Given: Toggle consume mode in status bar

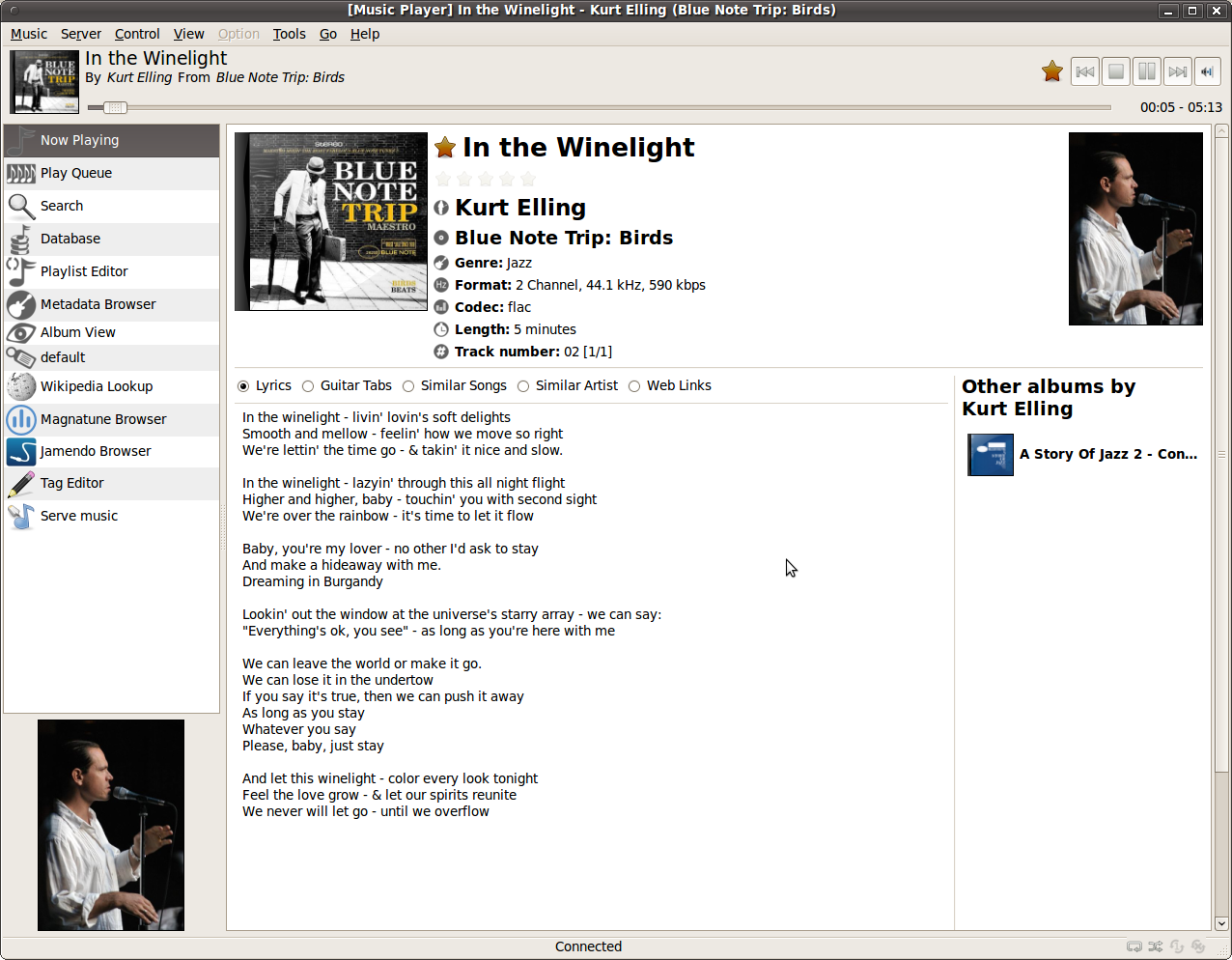Looking at the screenshot, I should [x=1198, y=946].
